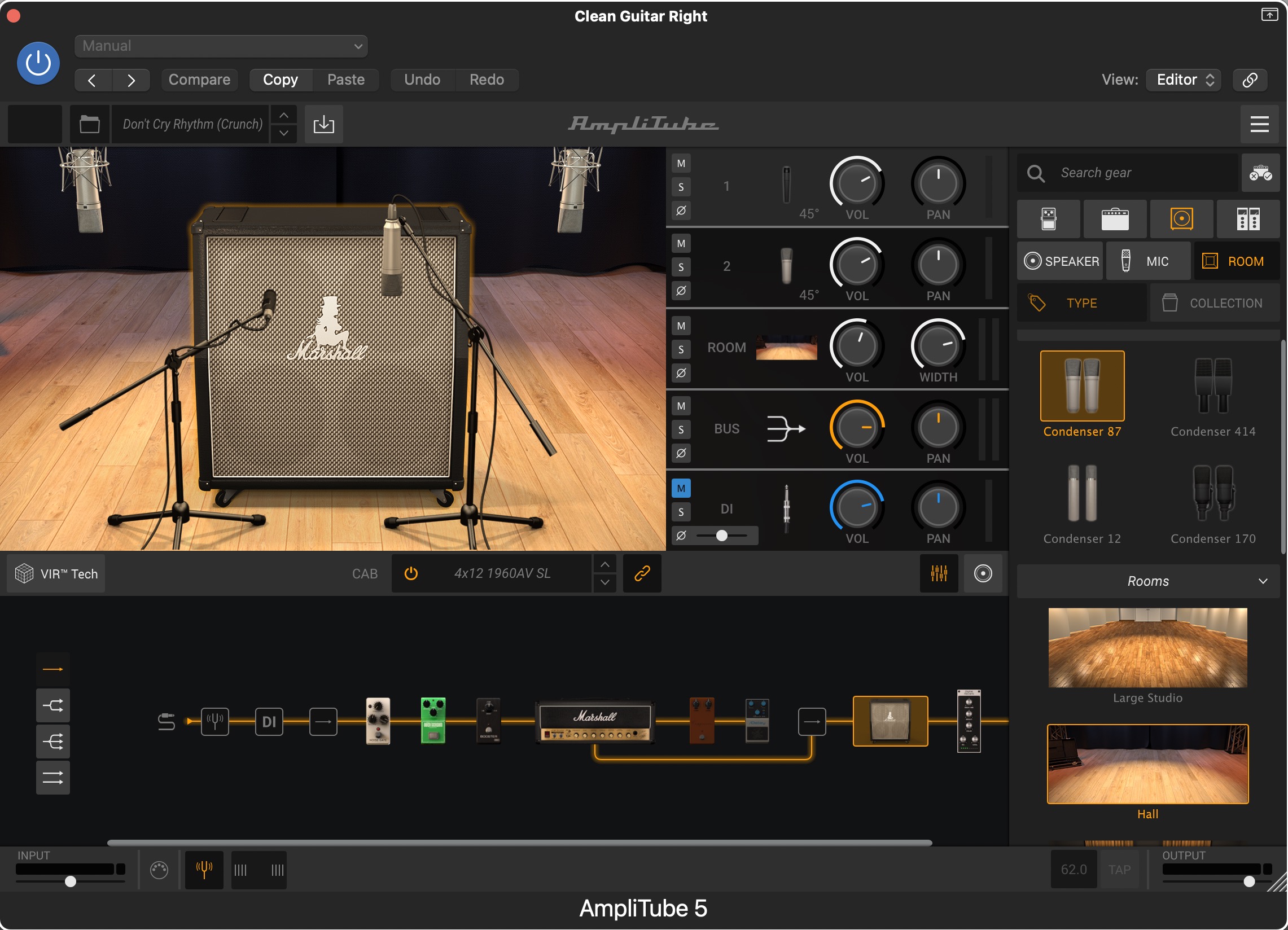Select the Hall room thumbnail
The width and height of the screenshot is (1288, 930).
pyautogui.click(x=1147, y=764)
